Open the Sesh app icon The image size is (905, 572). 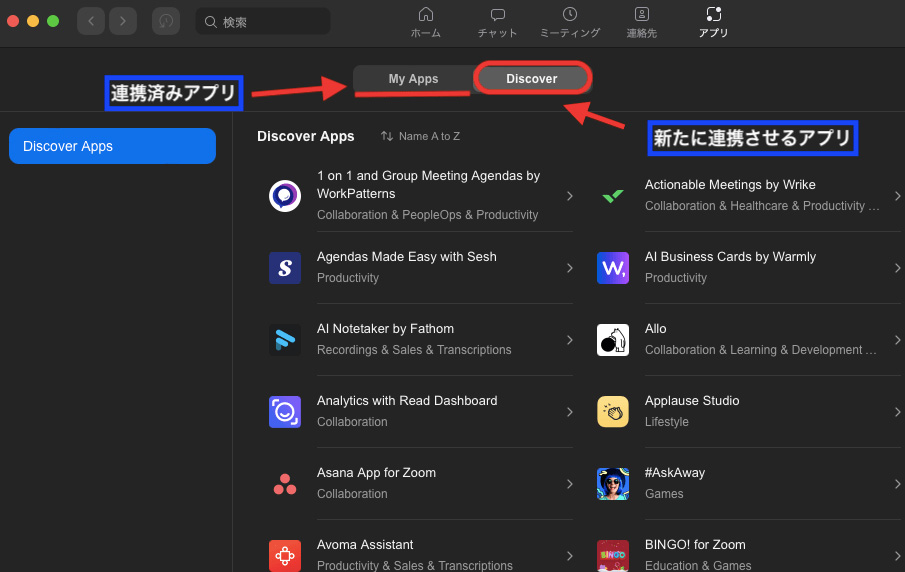(285, 268)
